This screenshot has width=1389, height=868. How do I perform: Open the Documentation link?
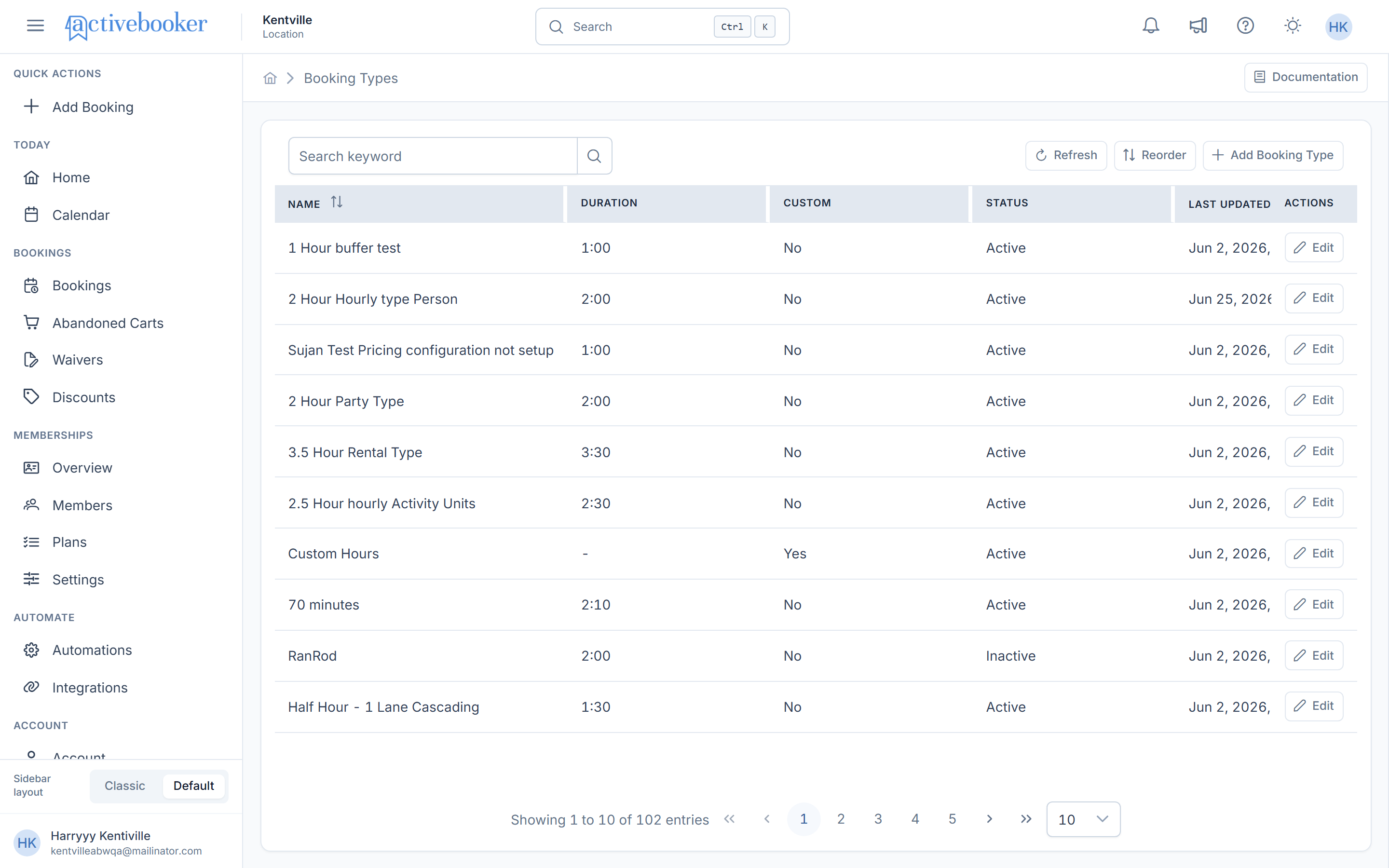pyautogui.click(x=1305, y=78)
